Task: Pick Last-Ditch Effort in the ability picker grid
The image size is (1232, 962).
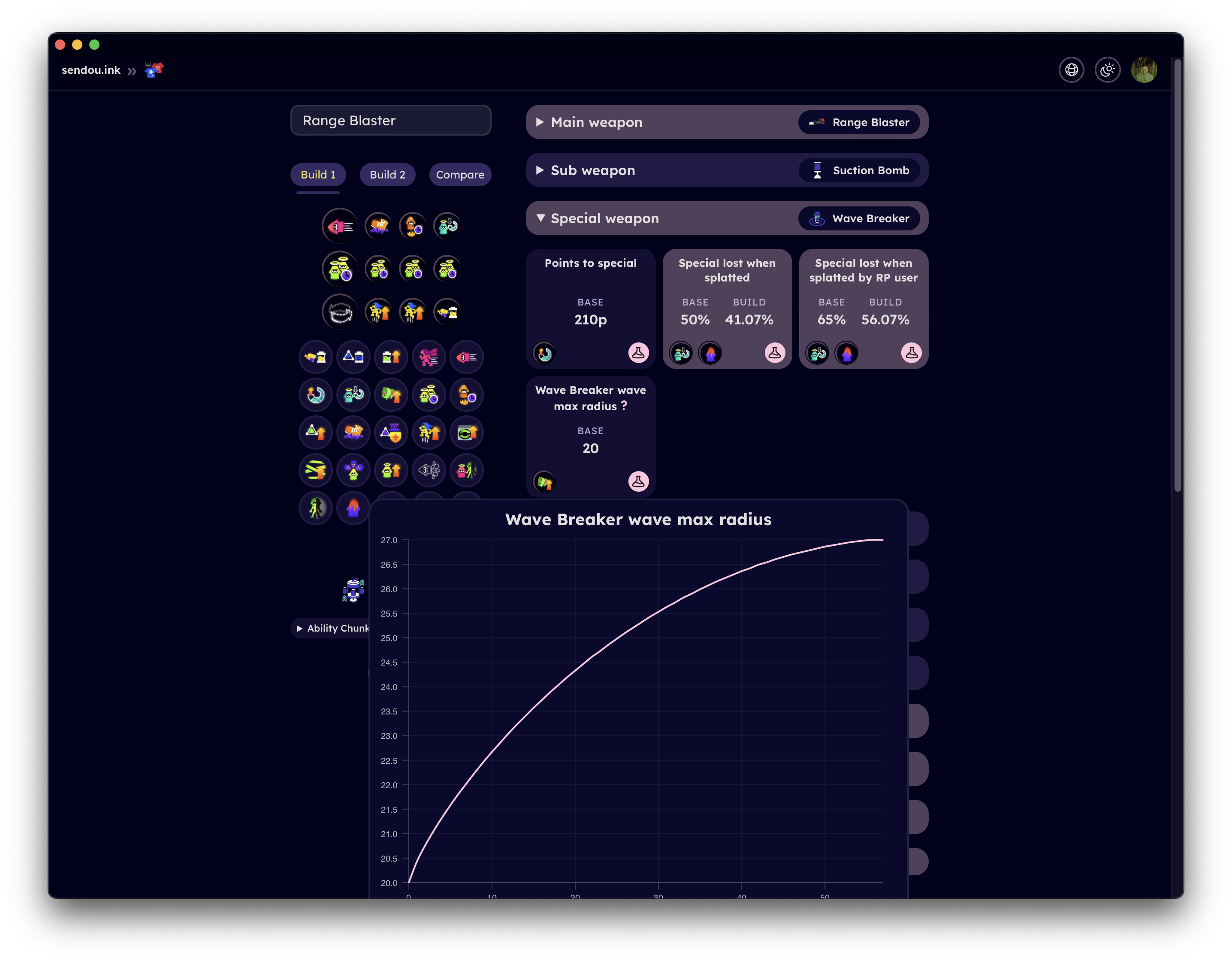Action: [x=315, y=470]
